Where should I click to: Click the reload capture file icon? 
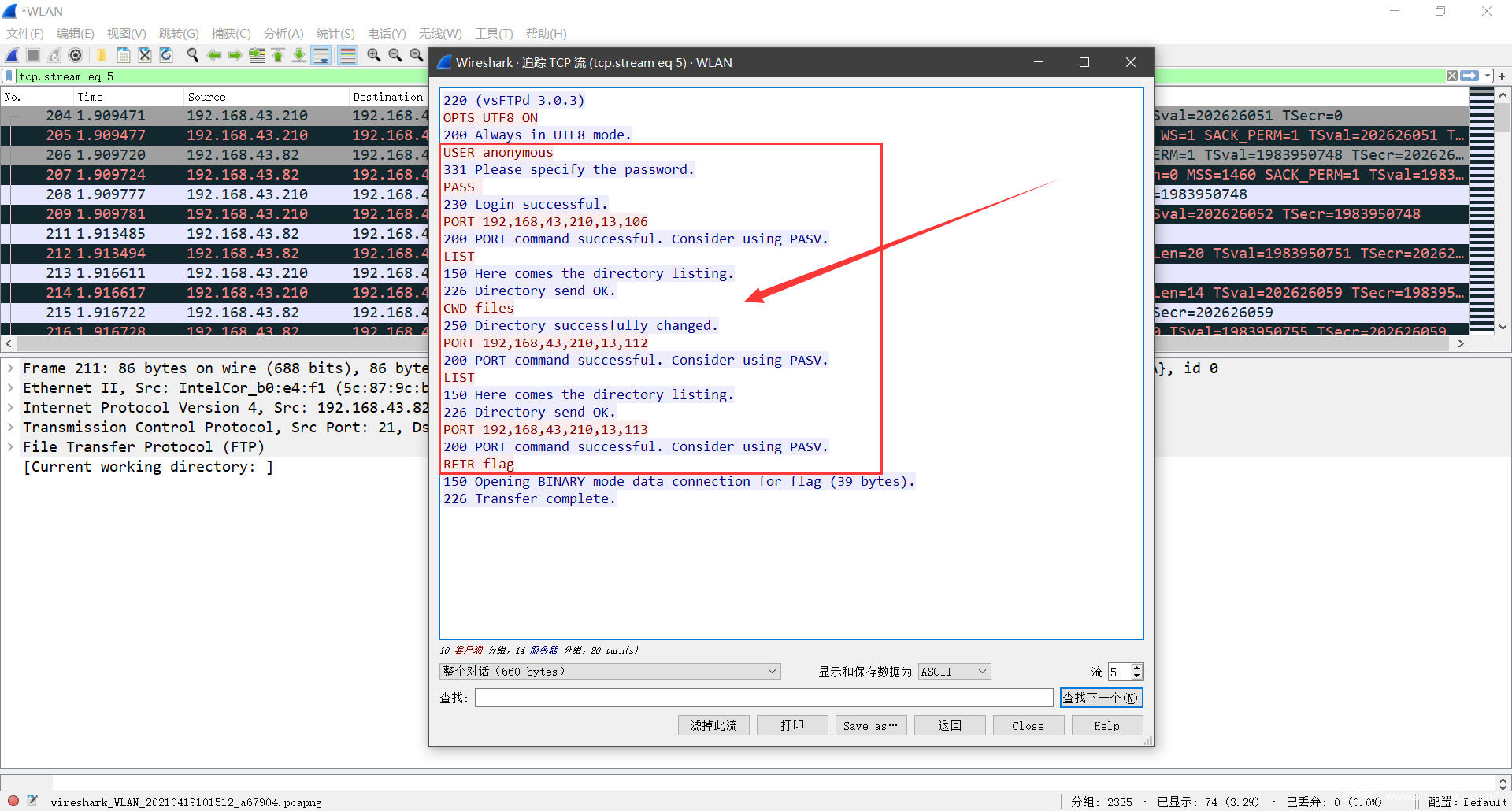tap(166, 55)
